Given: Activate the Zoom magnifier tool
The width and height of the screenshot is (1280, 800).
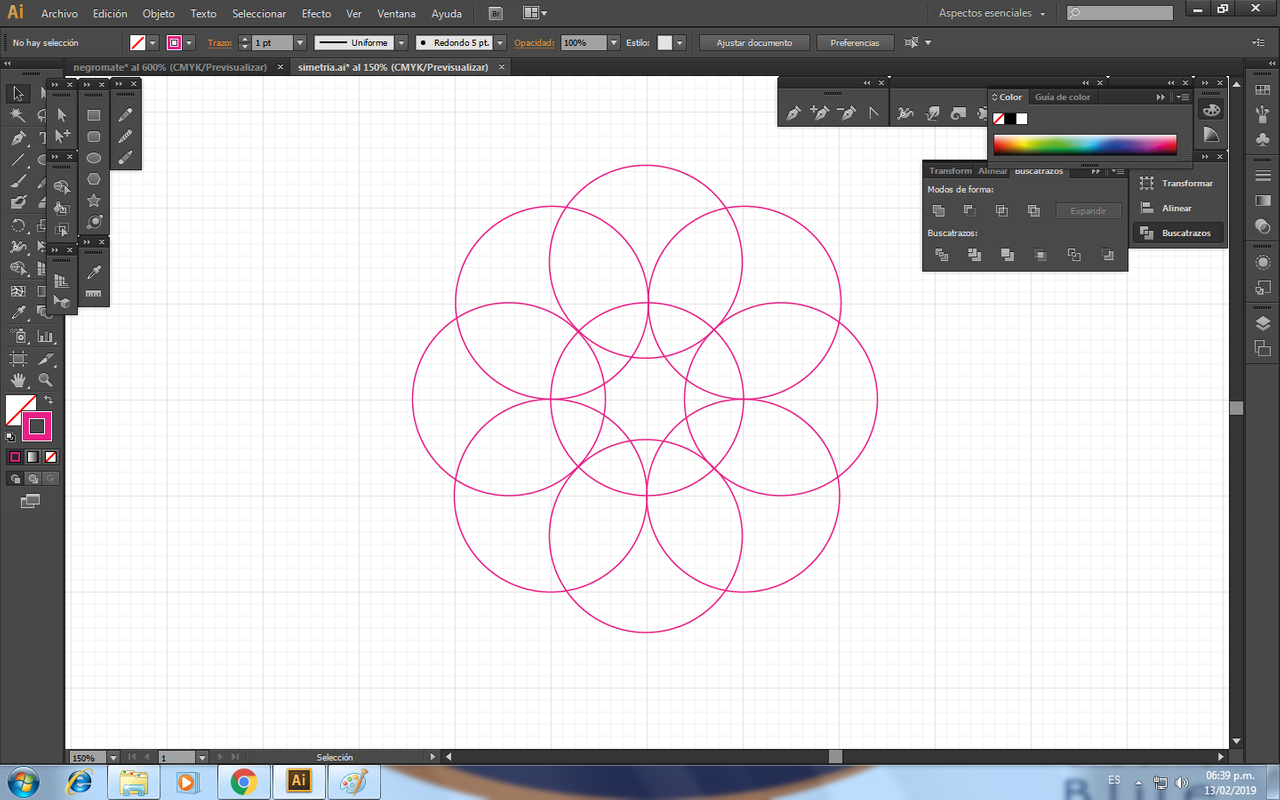Looking at the screenshot, I should pos(45,380).
